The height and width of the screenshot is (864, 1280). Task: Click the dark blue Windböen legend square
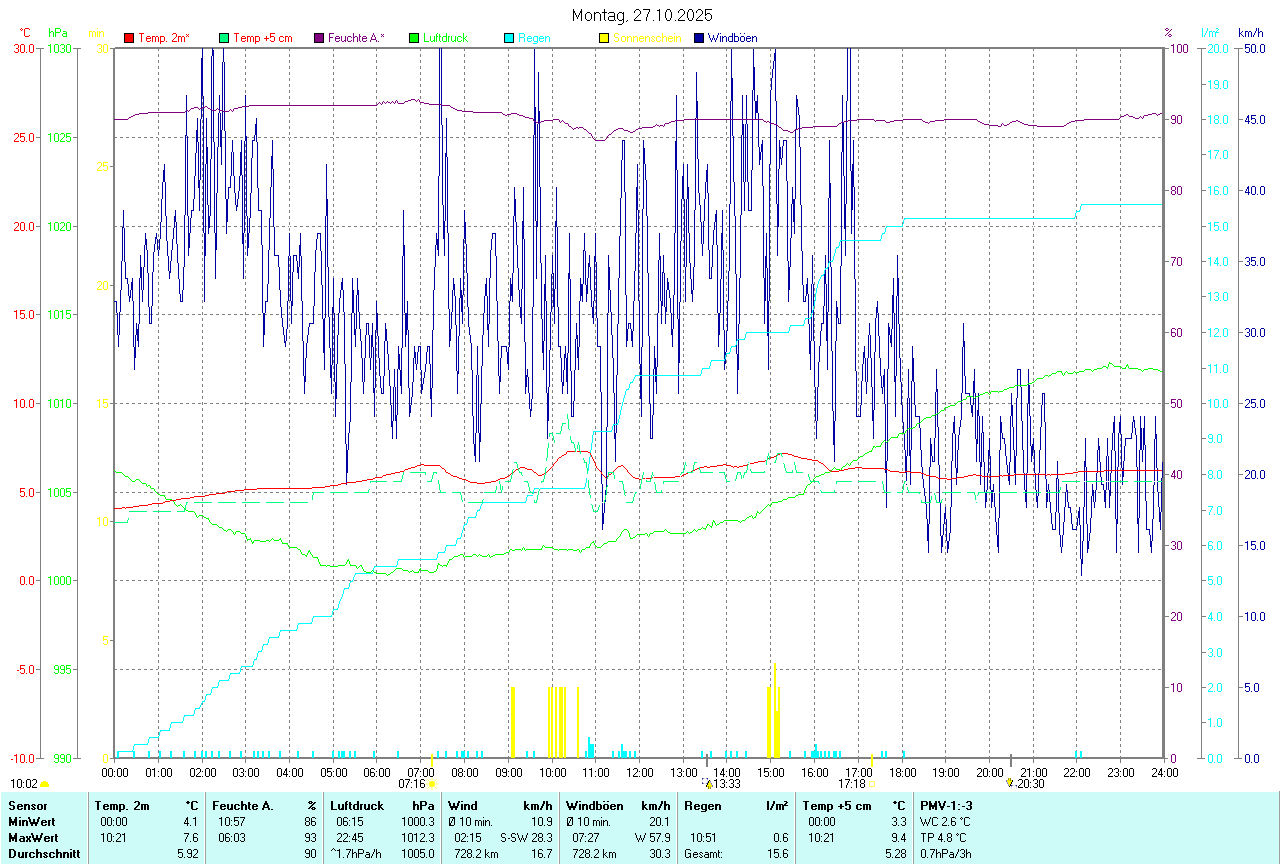tap(698, 38)
